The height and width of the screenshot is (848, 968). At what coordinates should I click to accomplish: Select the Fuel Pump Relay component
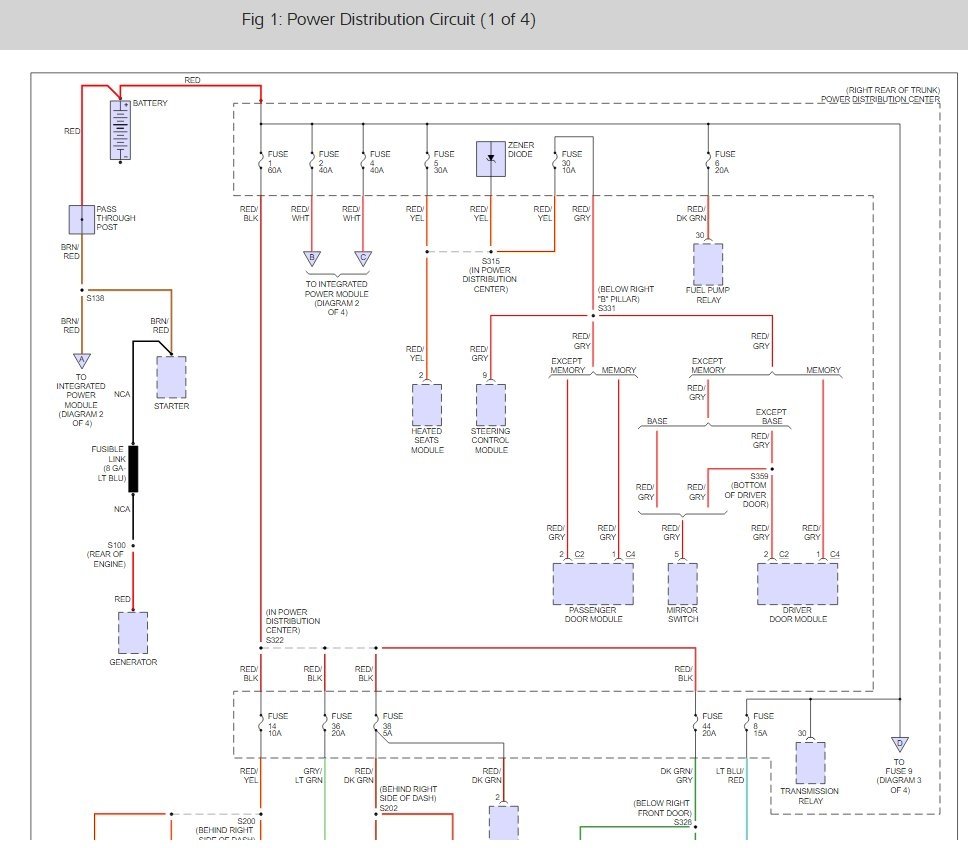tap(708, 266)
